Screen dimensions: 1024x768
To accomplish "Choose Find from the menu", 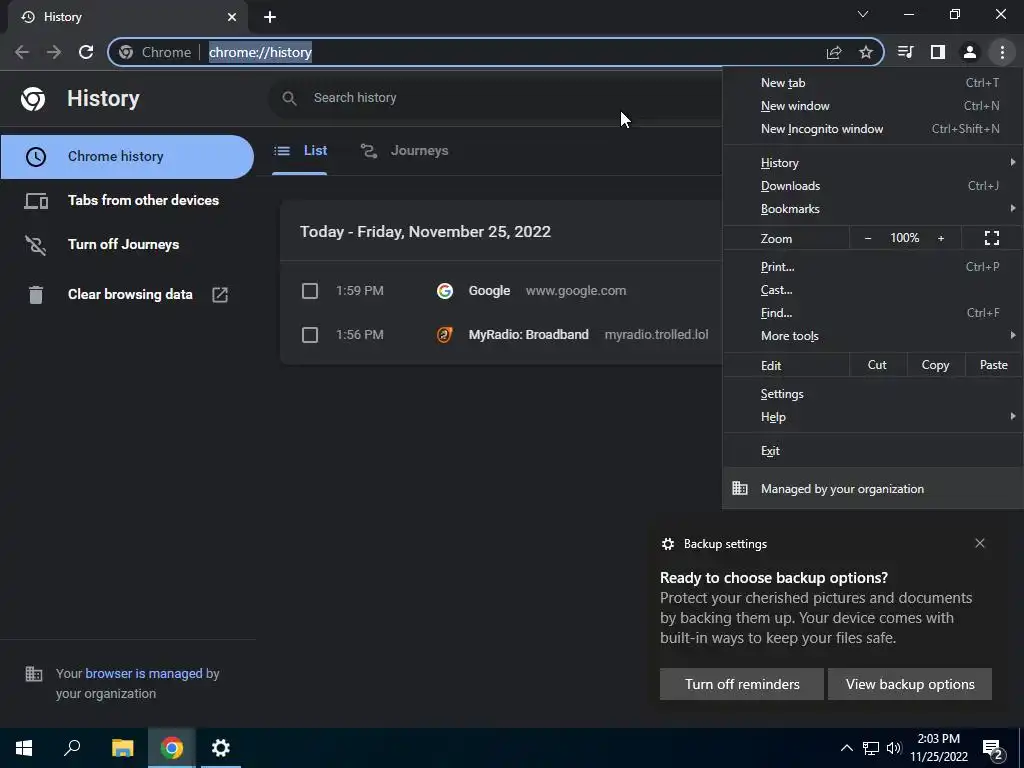I will tap(873, 313).
